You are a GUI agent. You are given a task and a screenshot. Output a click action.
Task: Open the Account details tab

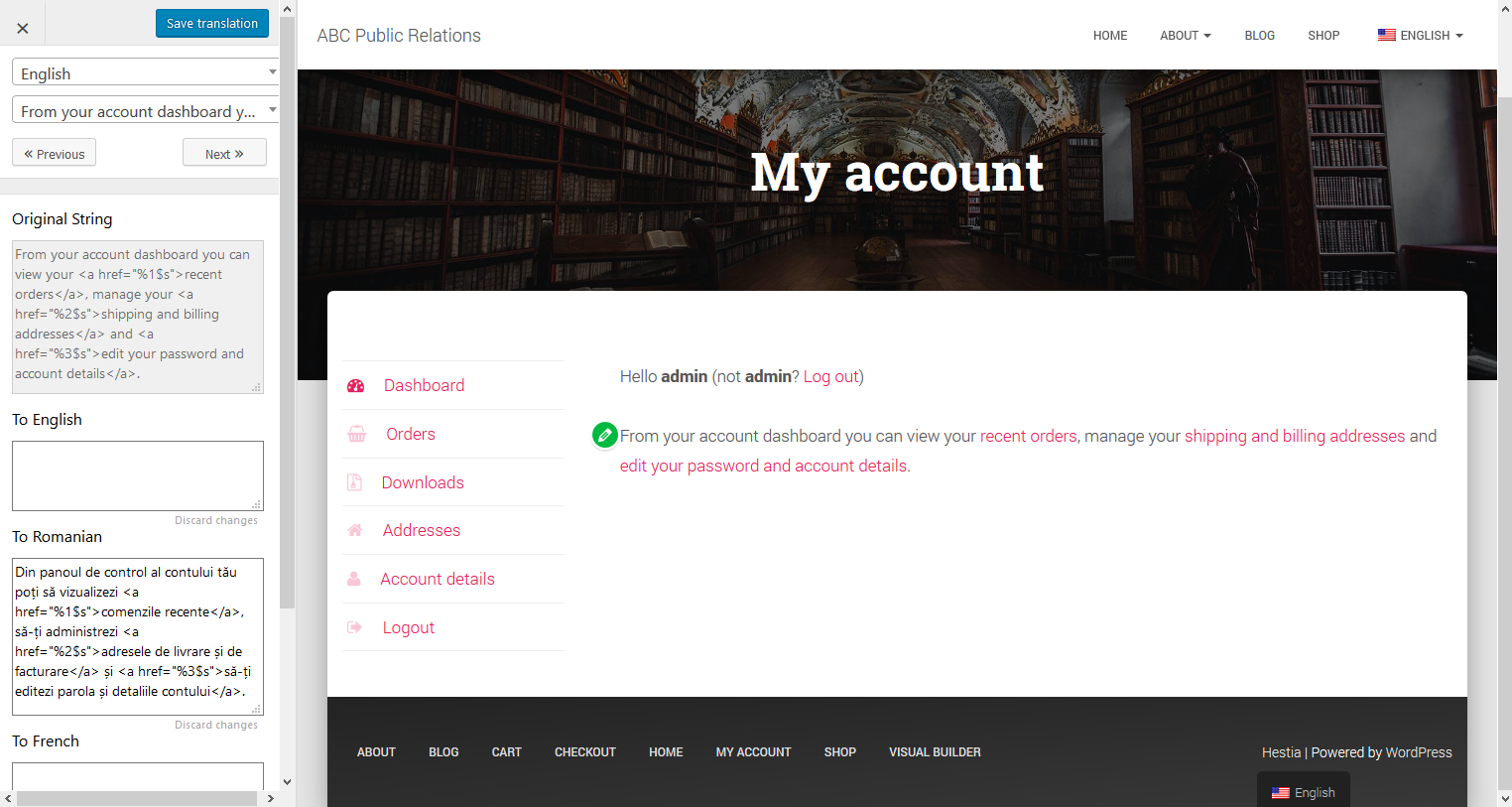pyautogui.click(x=438, y=579)
